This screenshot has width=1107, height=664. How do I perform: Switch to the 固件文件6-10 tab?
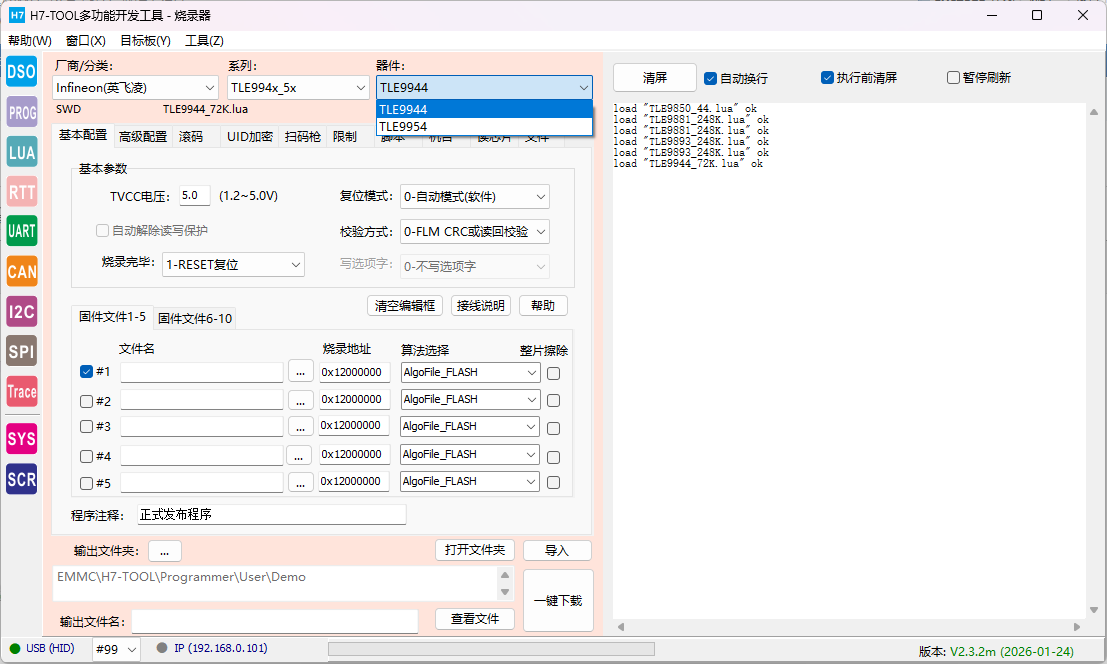coord(195,318)
